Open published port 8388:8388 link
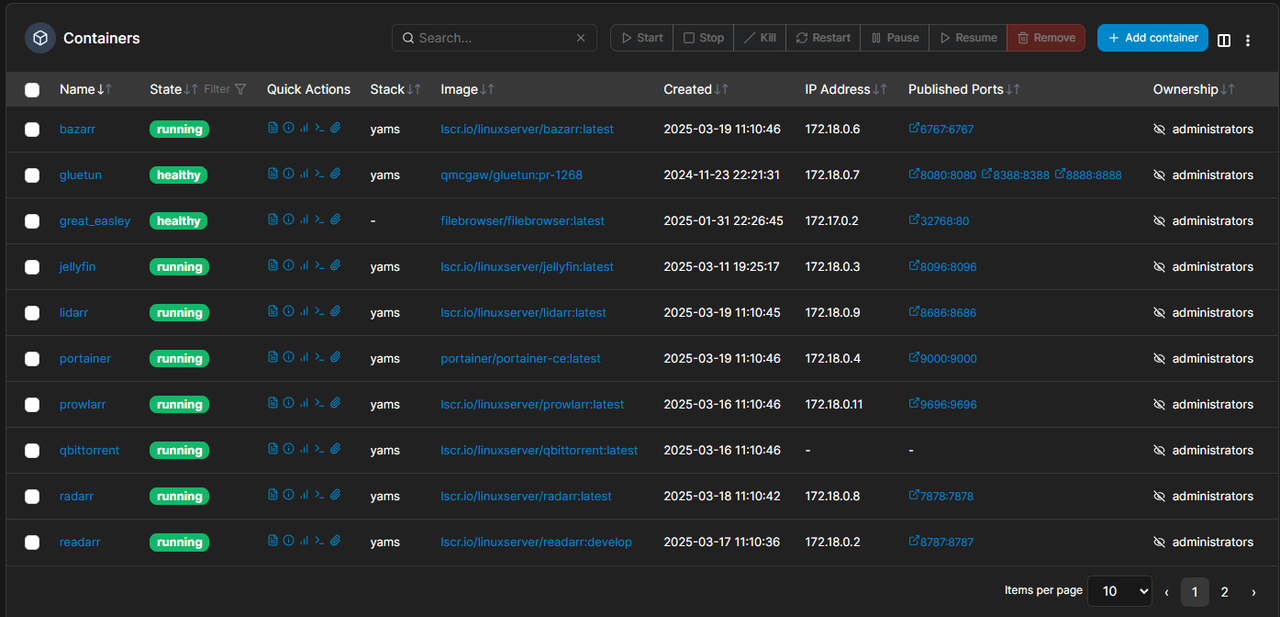 [x=1015, y=175]
